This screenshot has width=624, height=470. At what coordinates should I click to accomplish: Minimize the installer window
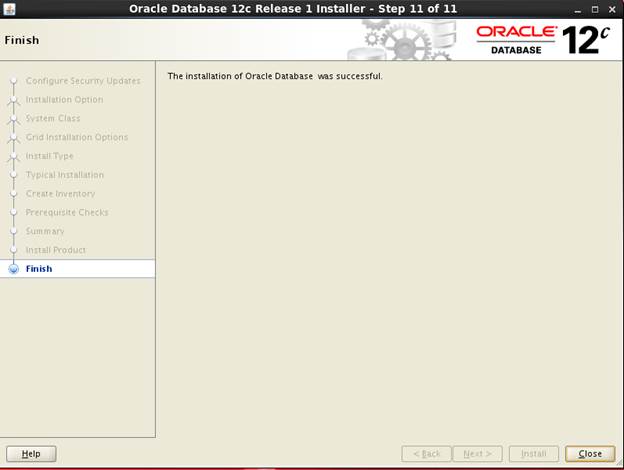tap(578, 10)
